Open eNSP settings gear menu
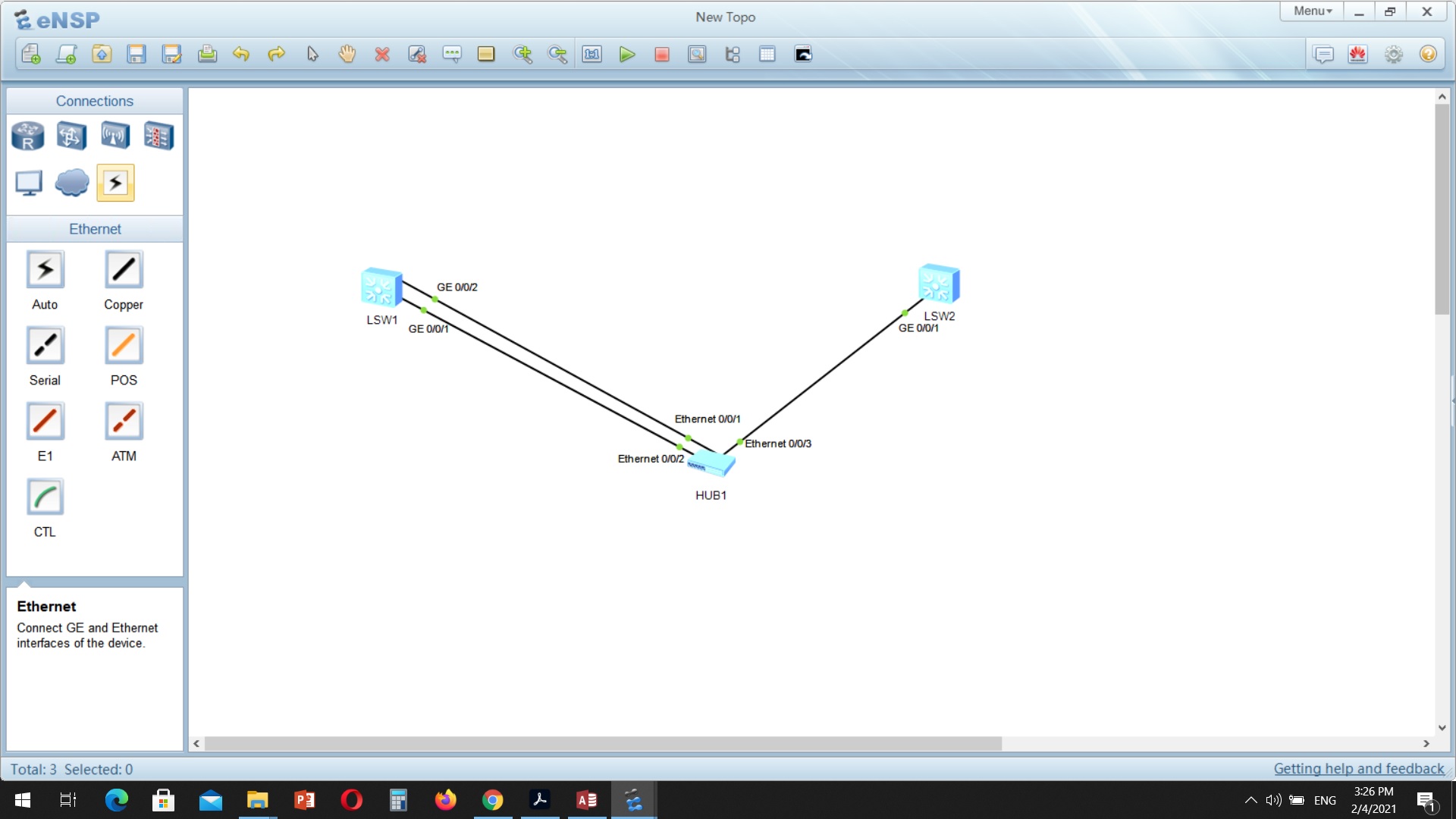This screenshot has width=1456, height=819. point(1392,54)
